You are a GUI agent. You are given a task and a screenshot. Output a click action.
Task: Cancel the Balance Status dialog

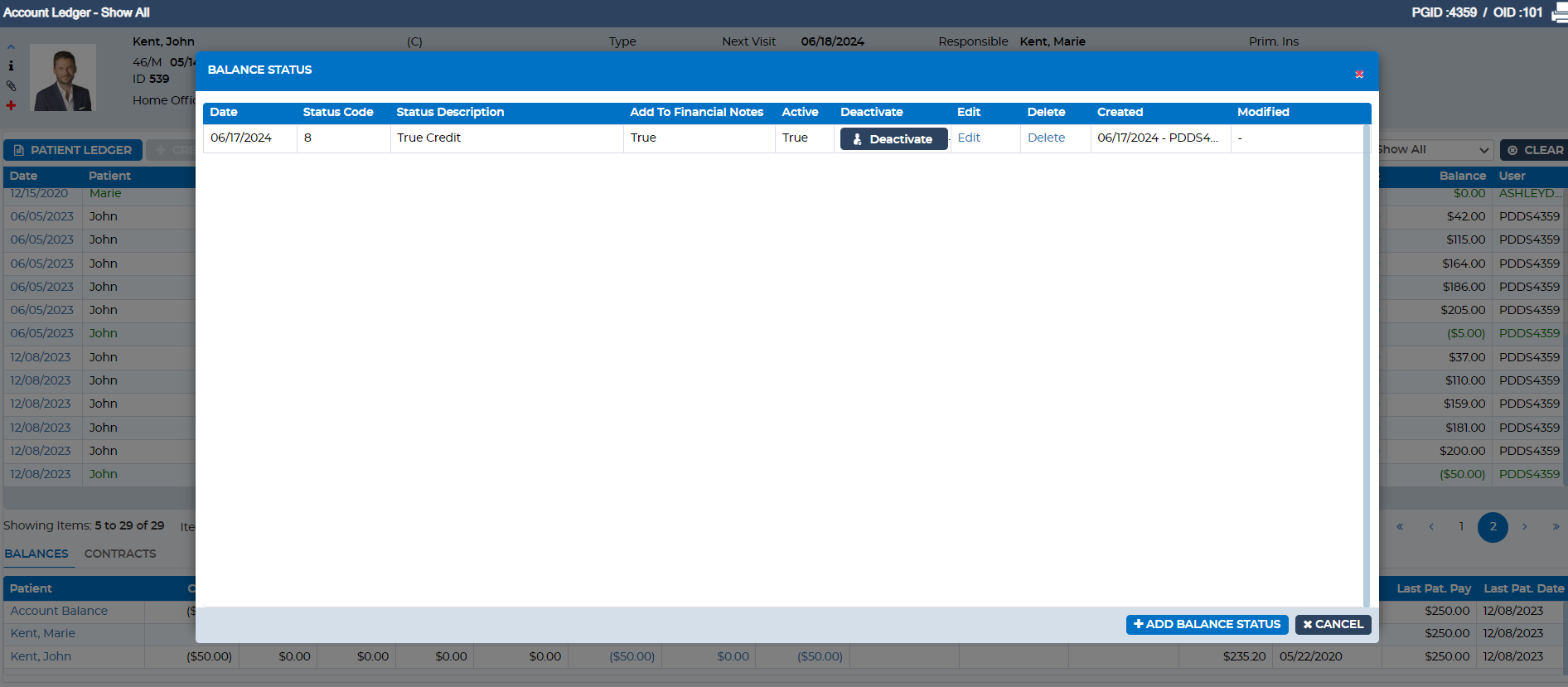click(x=1333, y=624)
